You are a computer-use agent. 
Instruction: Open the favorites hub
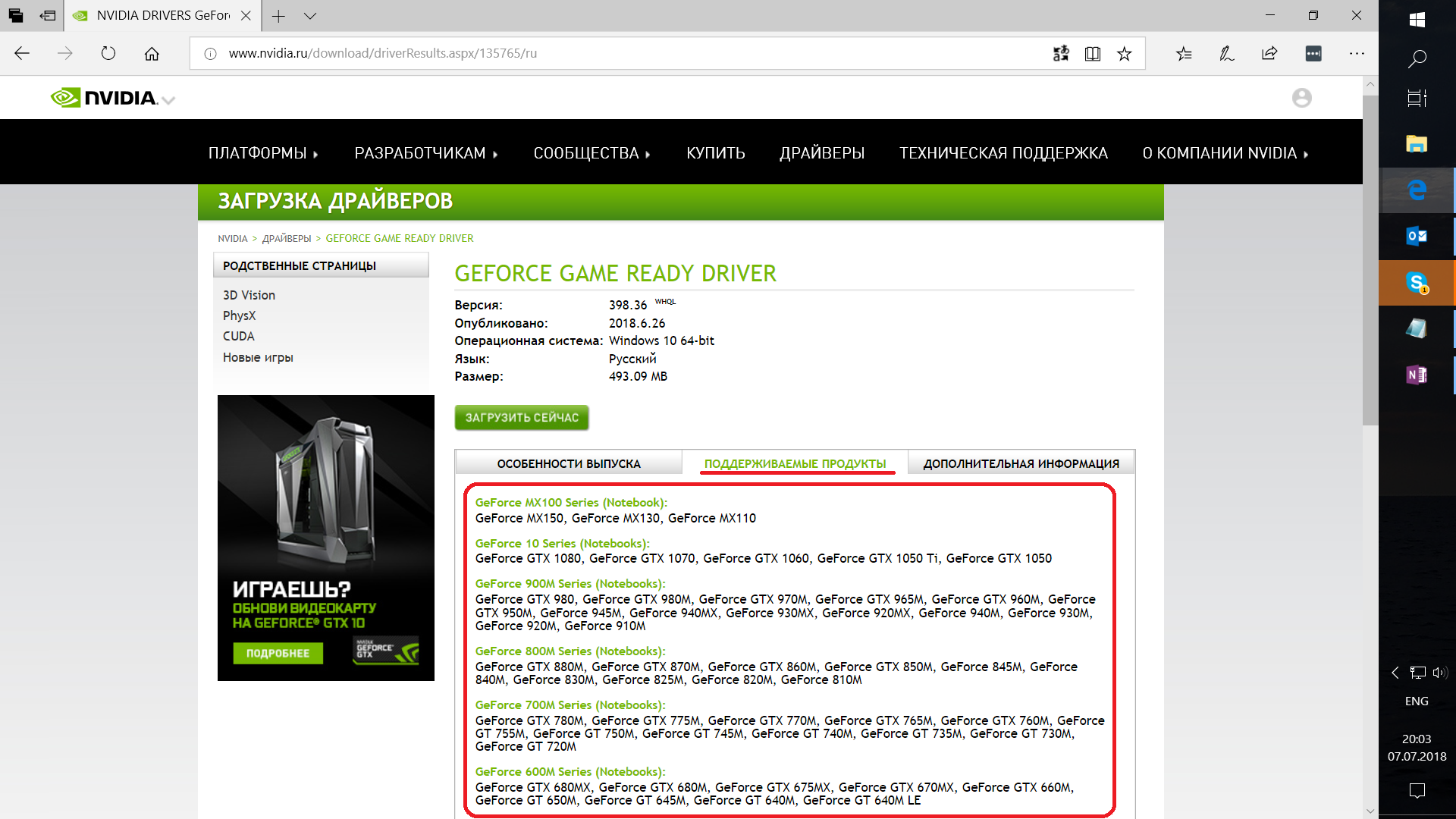pos(1184,53)
